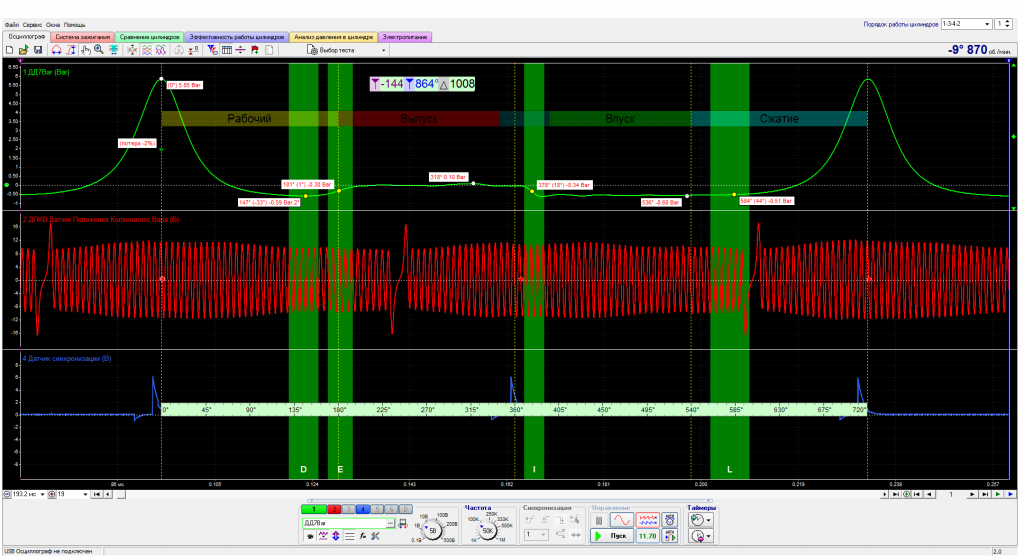Select the multi-waveform display mode button
This screenshot has height=558, width=1024.
point(648,520)
